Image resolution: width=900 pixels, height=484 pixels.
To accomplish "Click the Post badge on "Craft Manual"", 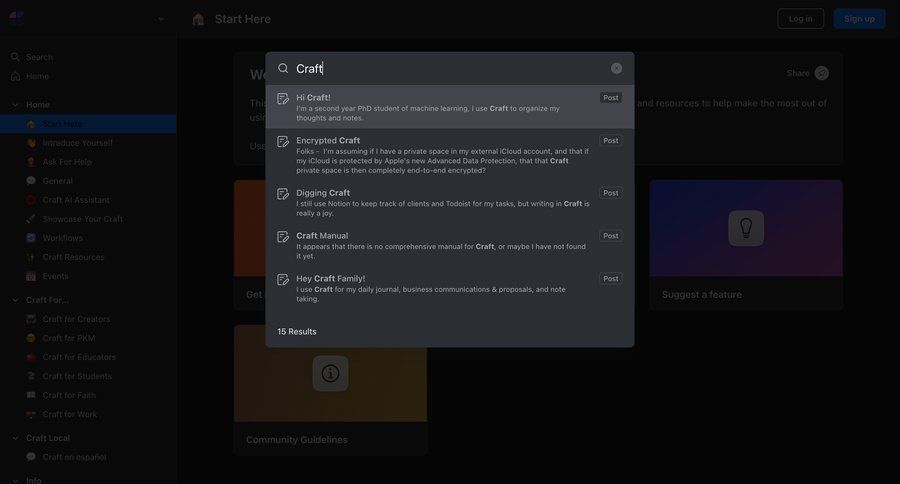I will click(611, 236).
